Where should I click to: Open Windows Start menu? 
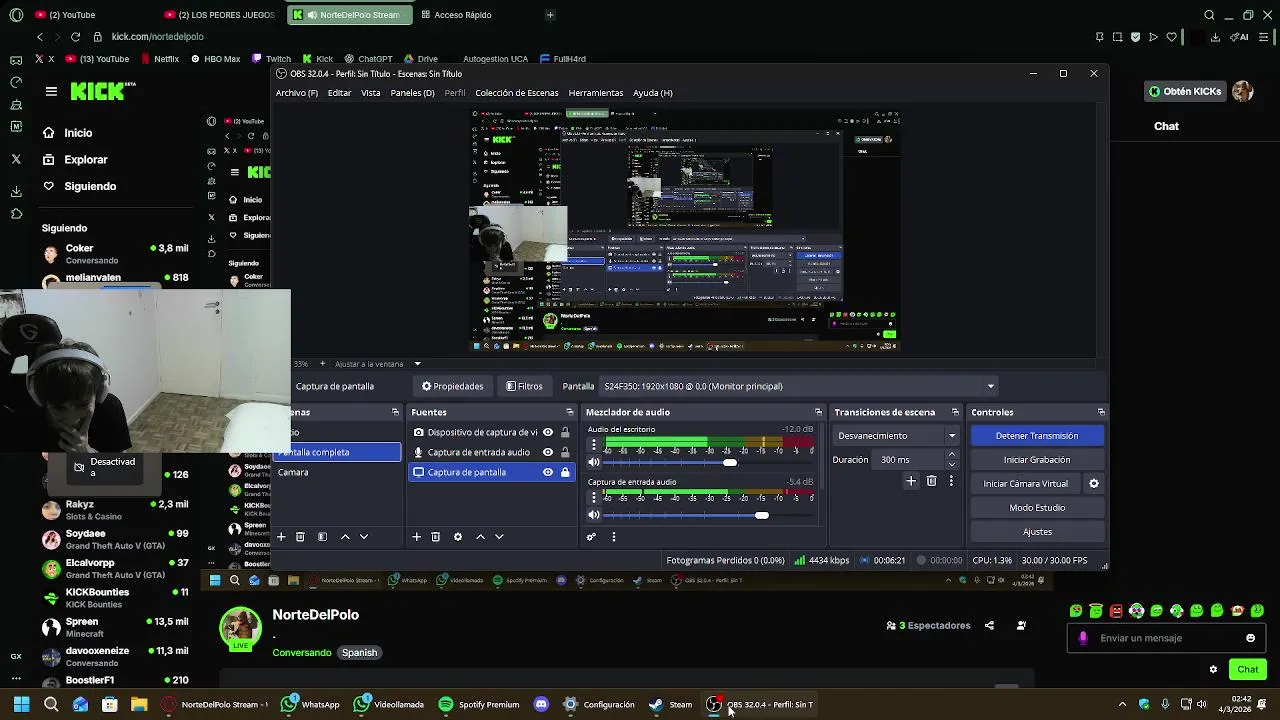tap(21, 705)
